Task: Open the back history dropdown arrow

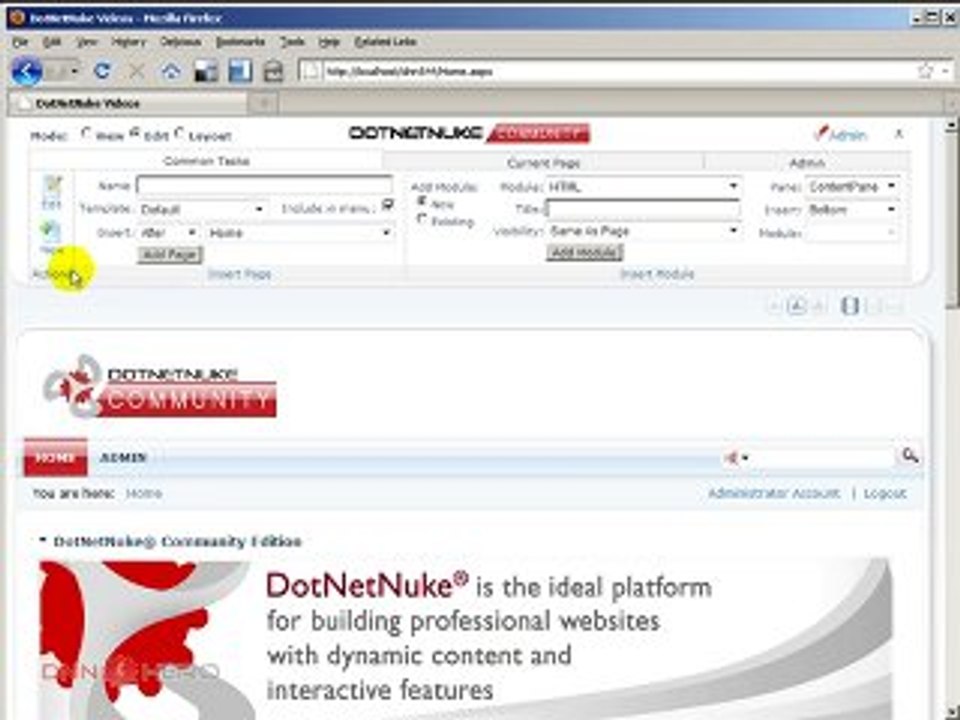Action: [x=74, y=71]
